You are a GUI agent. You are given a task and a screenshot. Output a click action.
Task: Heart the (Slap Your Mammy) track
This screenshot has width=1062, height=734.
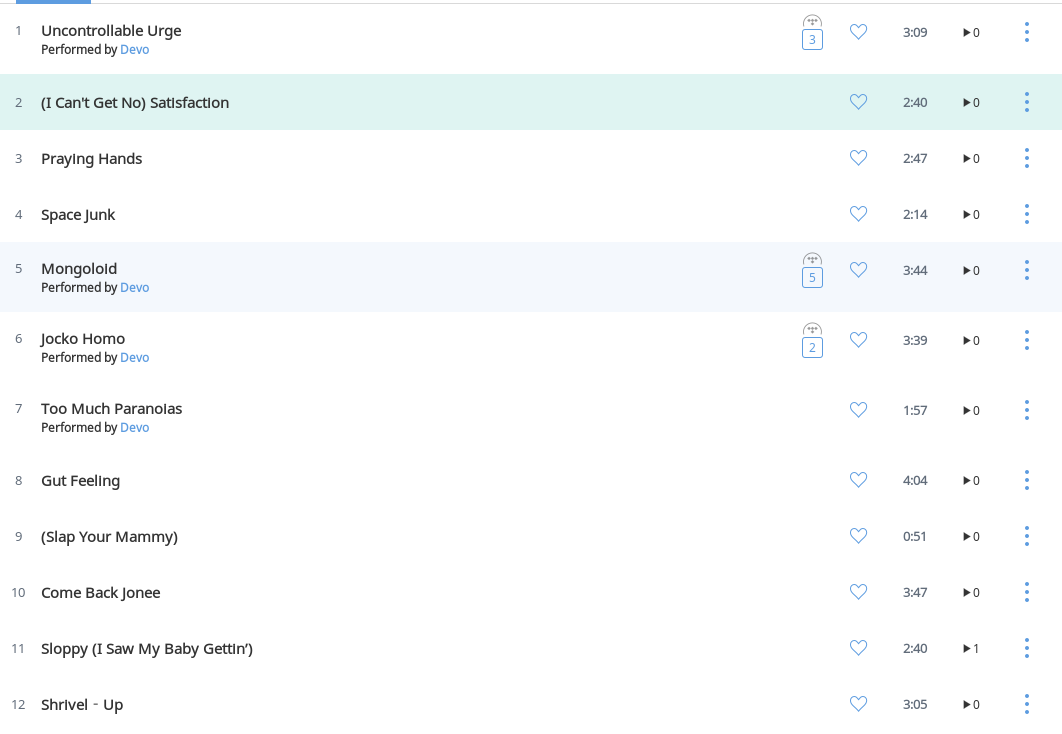[x=858, y=536]
